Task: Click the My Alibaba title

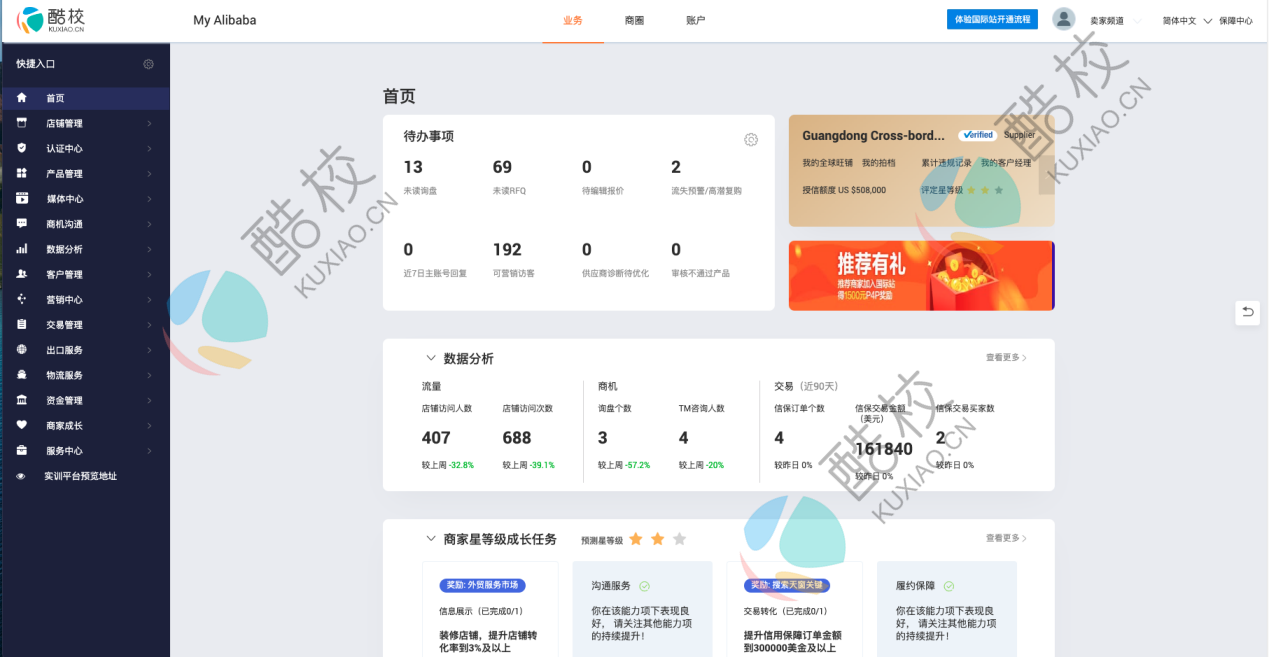Action: [x=225, y=20]
